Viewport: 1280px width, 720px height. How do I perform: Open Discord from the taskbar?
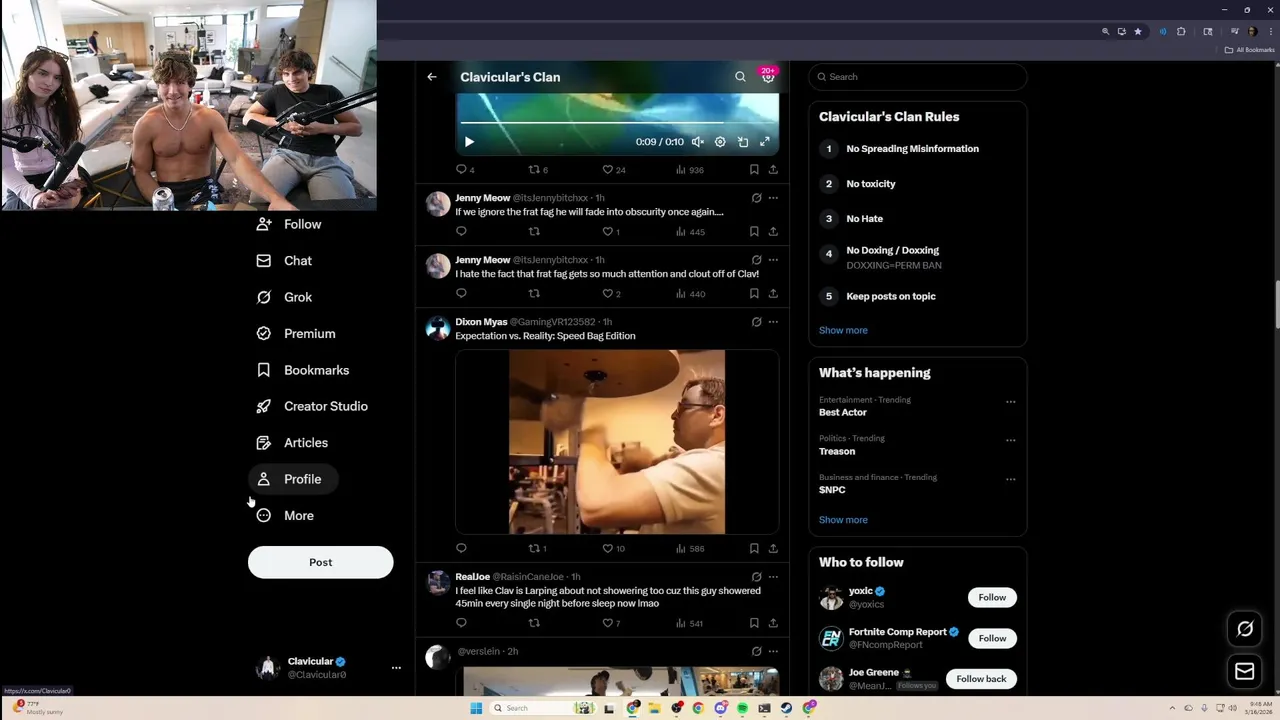720,708
